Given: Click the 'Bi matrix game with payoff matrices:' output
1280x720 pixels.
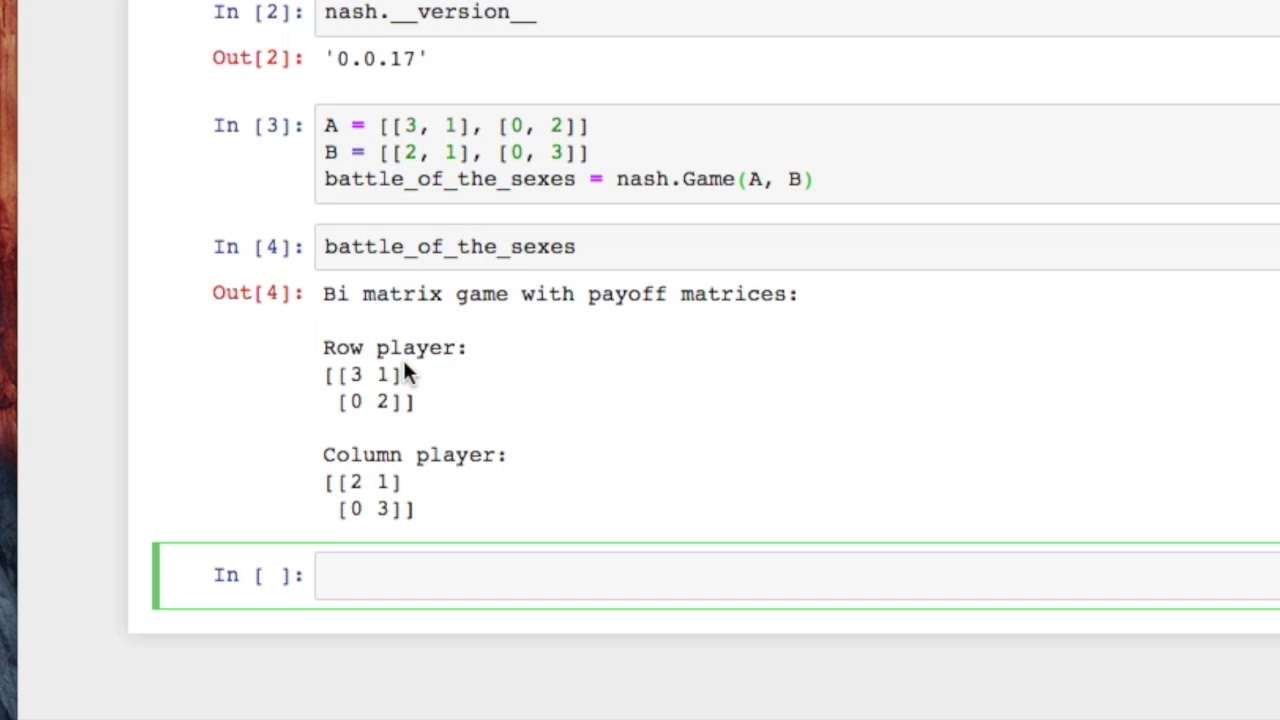Looking at the screenshot, I should pos(560,294).
